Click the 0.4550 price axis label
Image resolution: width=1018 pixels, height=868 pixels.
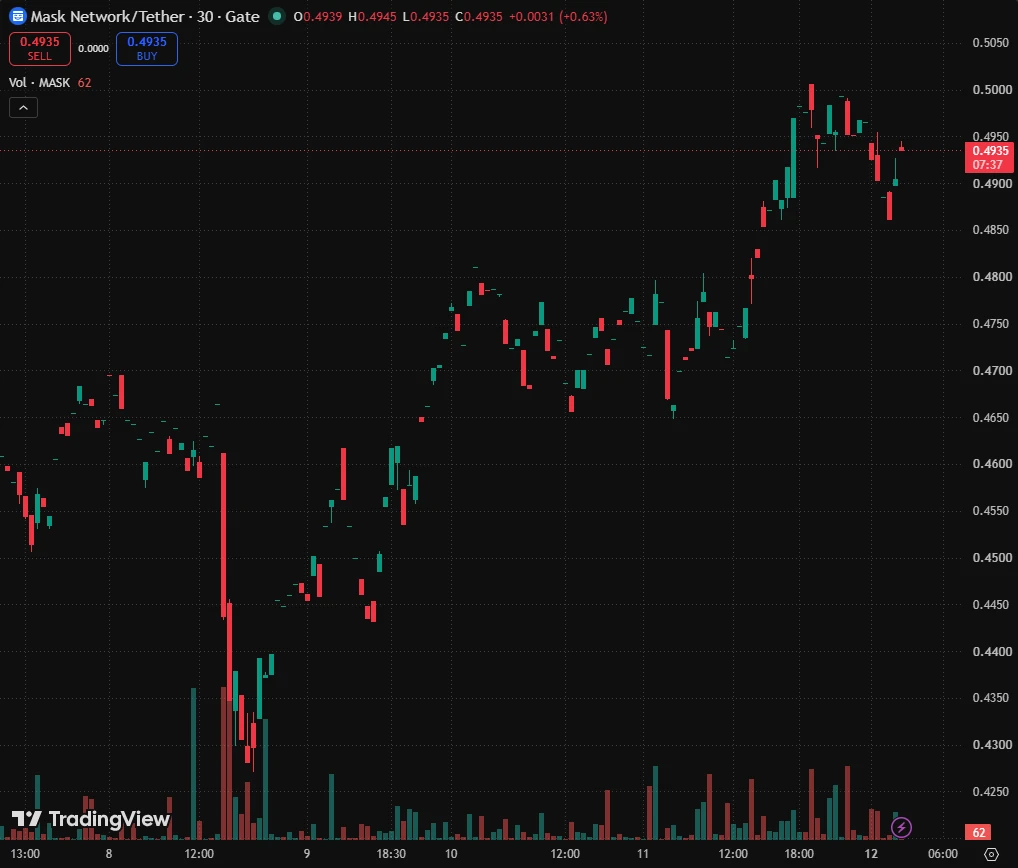[991, 511]
